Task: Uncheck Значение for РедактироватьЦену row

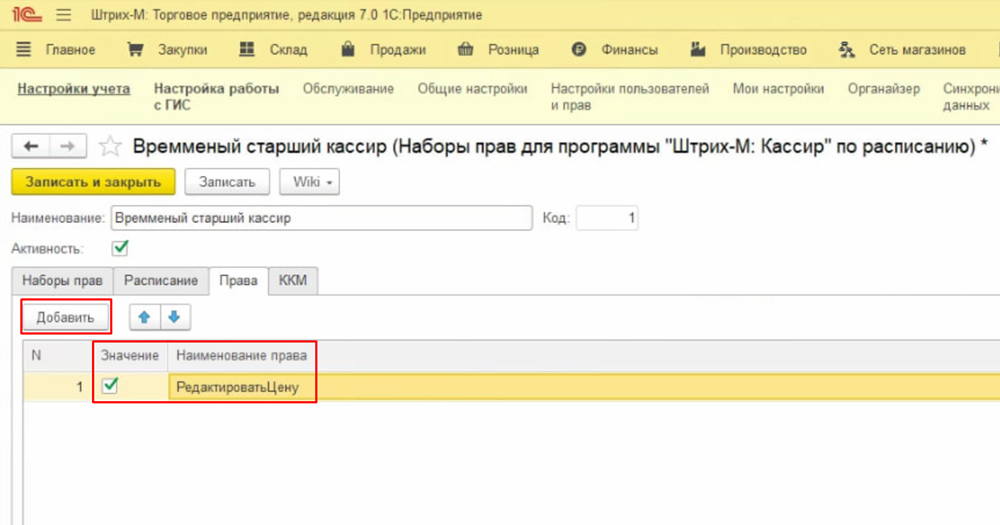Action: click(x=111, y=386)
